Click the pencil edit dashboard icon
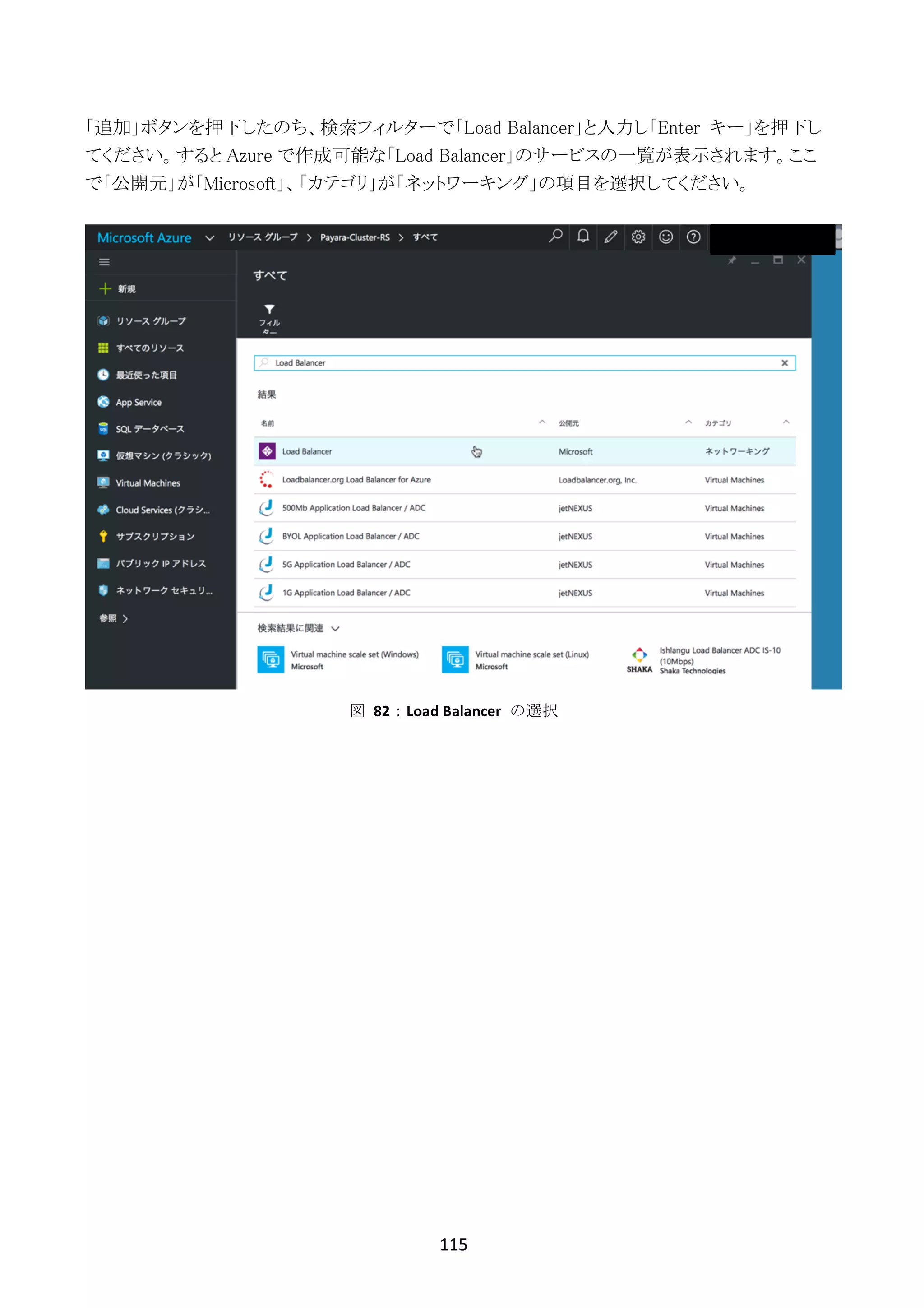The width and height of the screenshot is (924, 1308). click(610, 237)
